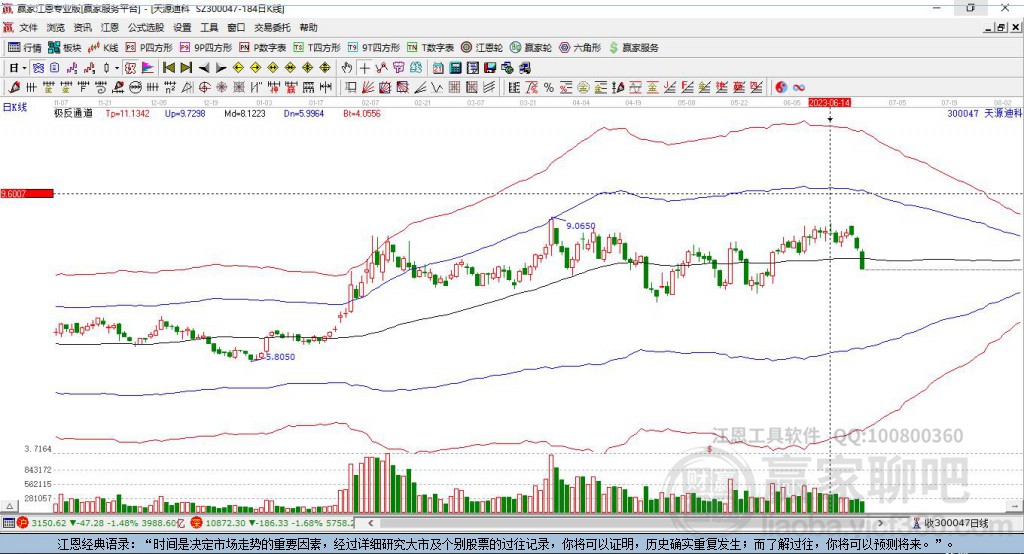
Task: Open the 窗口 menu
Action: (236, 27)
